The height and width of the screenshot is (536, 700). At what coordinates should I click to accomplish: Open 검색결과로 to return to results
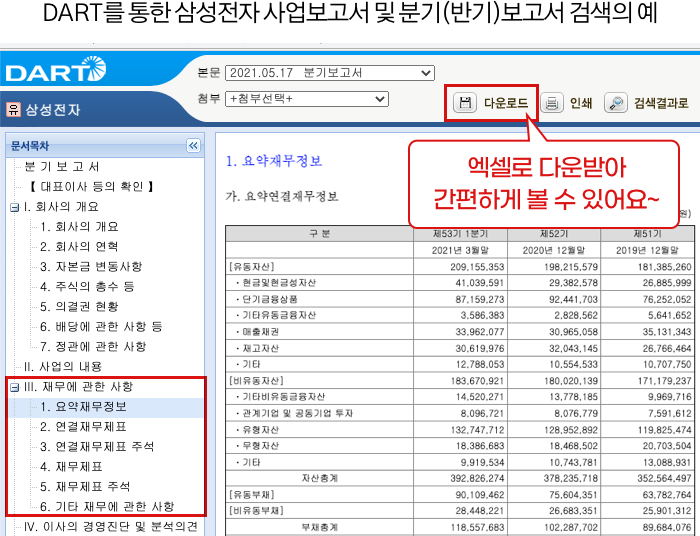pyautogui.click(x=661, y=103)
